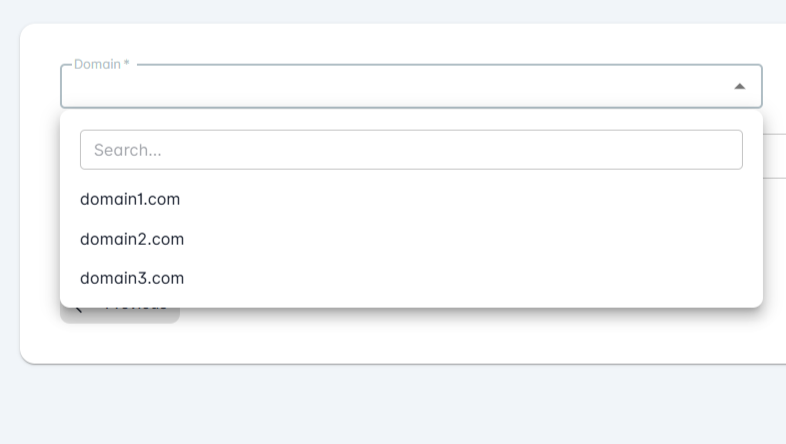Select domain1.com from the list
Image resolution: width=786 pixels, height=444 pixels.
coord(130,199)
